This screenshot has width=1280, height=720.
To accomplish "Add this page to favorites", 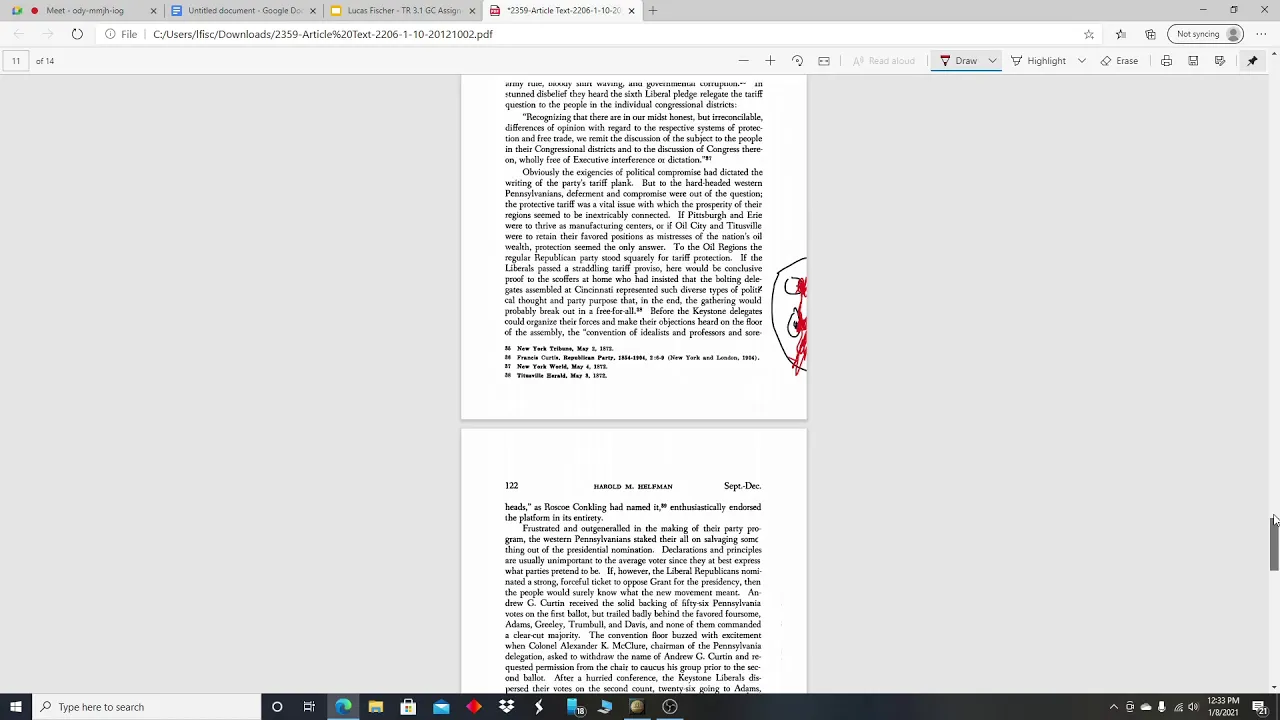I will [1089, 34].
